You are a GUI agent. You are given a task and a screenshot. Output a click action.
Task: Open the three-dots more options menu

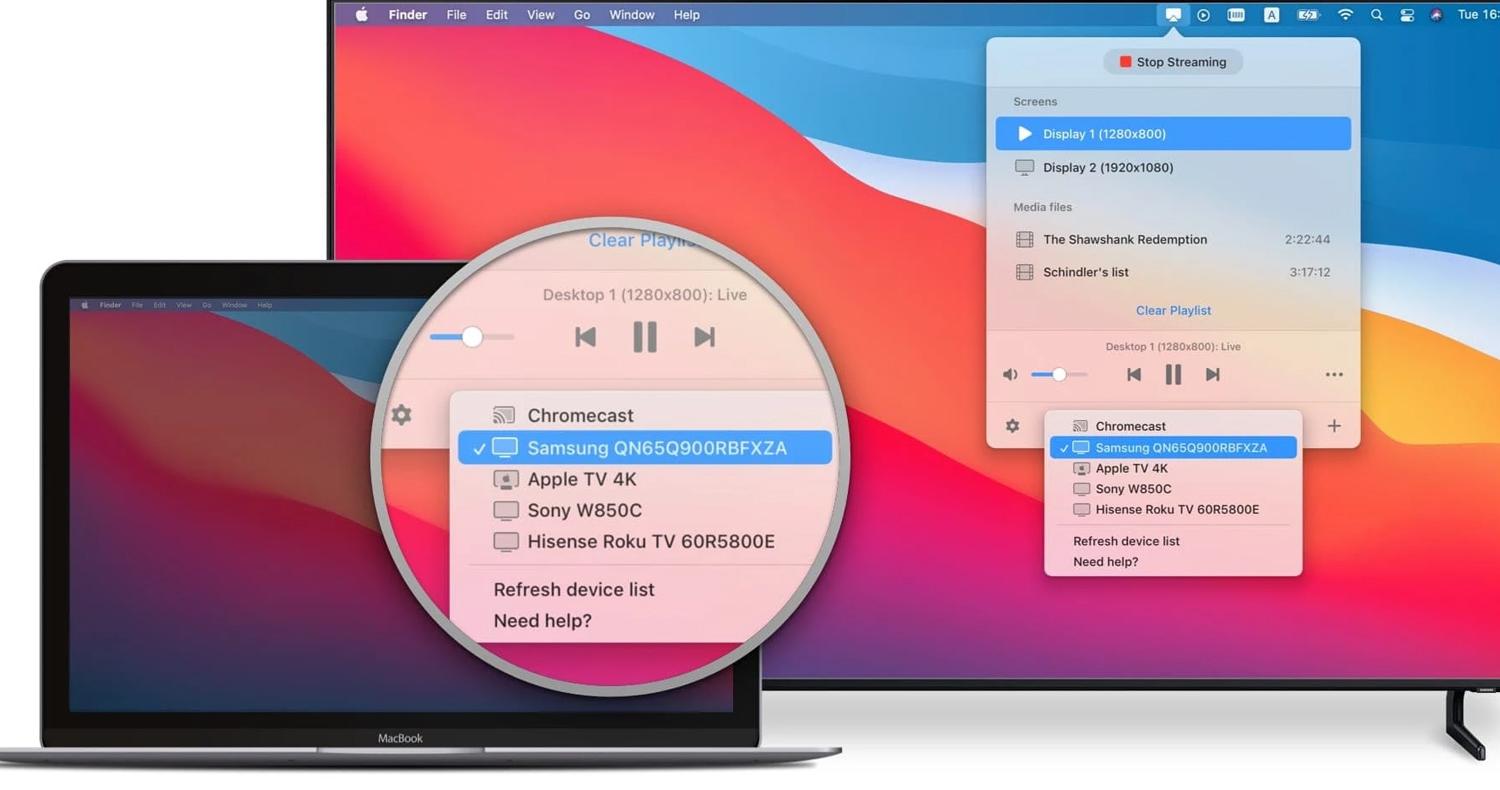(x=1334, y=375)
